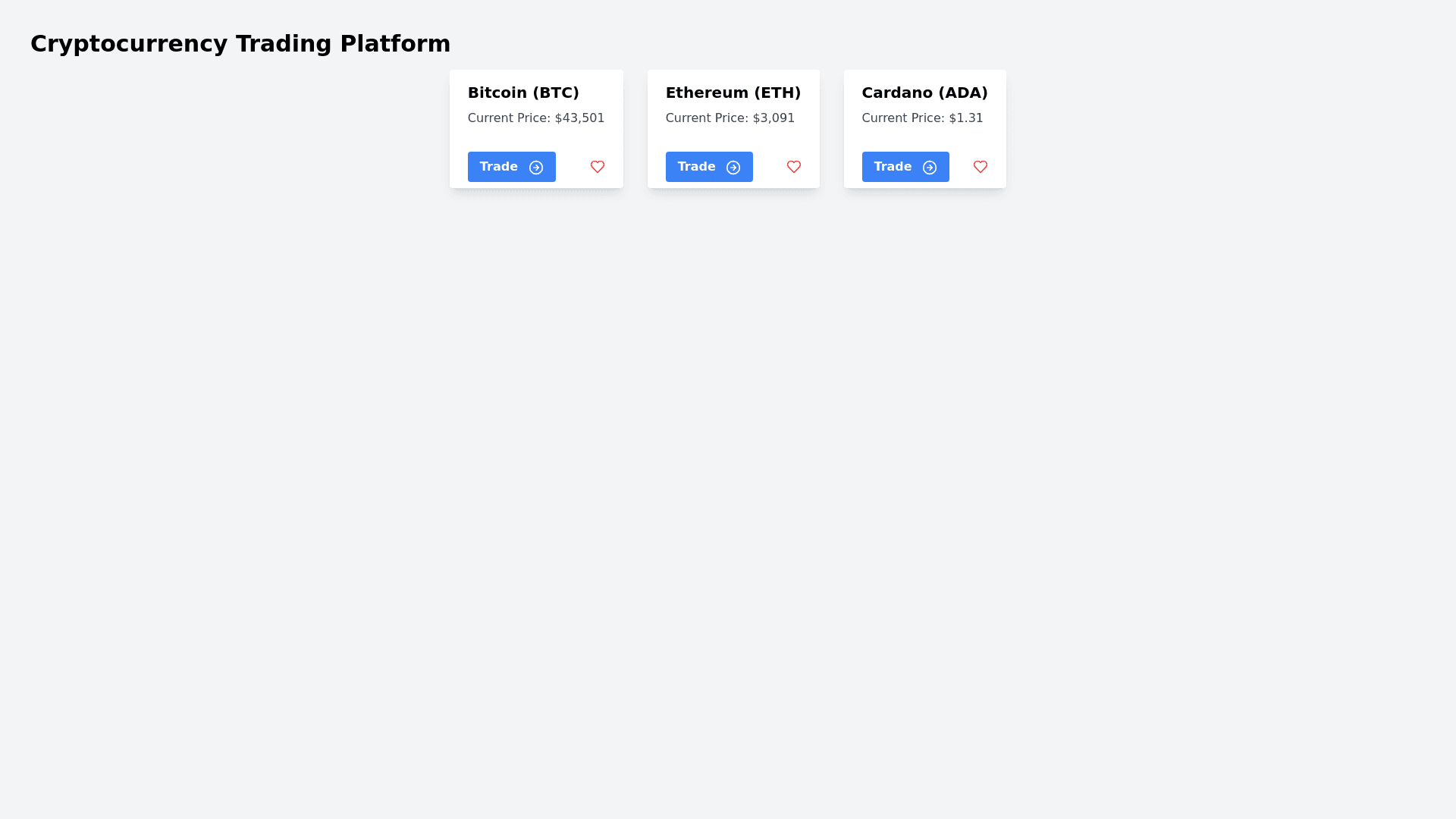This screenshot has height=819, width=1456.
Task: Toggle the Ethereum heart favorite icon
Action: [x=793, y=167]
